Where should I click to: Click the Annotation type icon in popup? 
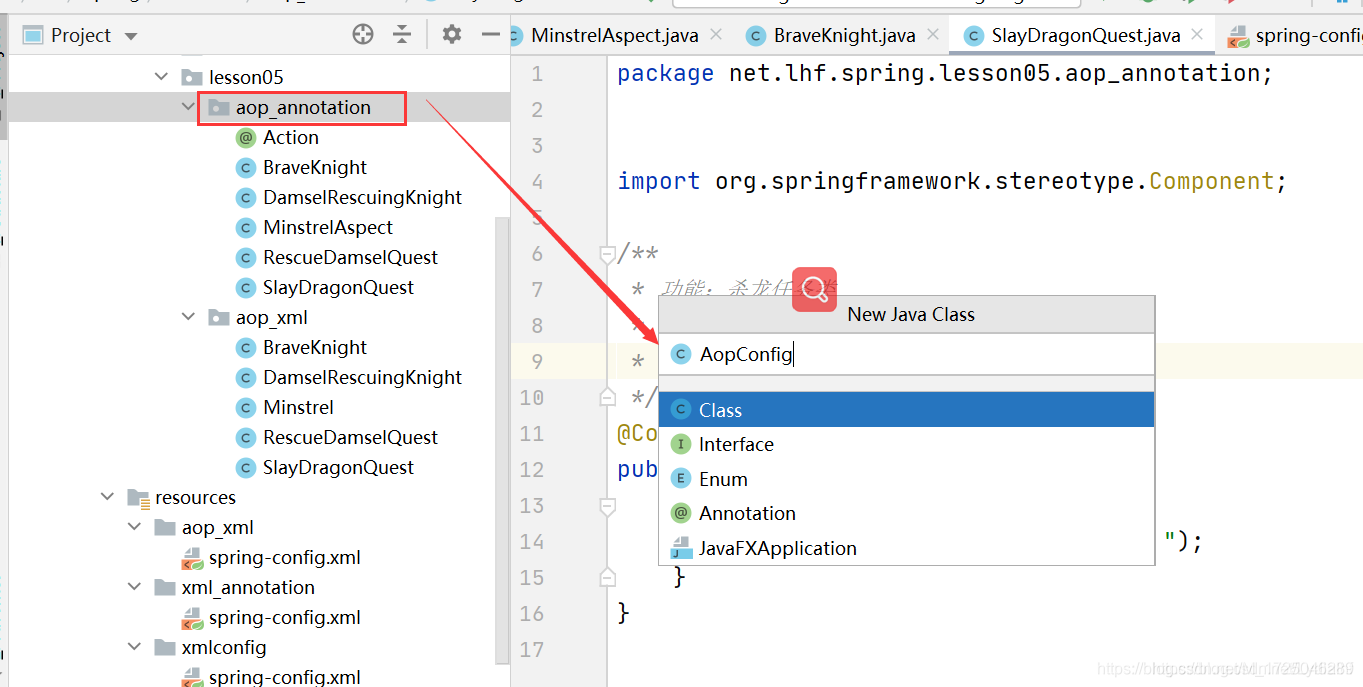[x=681, y=513]
